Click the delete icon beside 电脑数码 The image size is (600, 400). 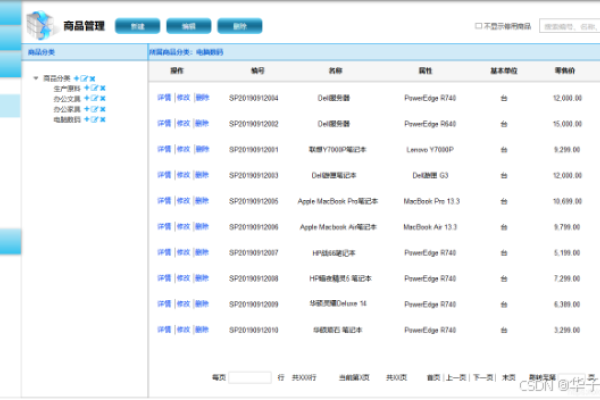click(102, 119)
